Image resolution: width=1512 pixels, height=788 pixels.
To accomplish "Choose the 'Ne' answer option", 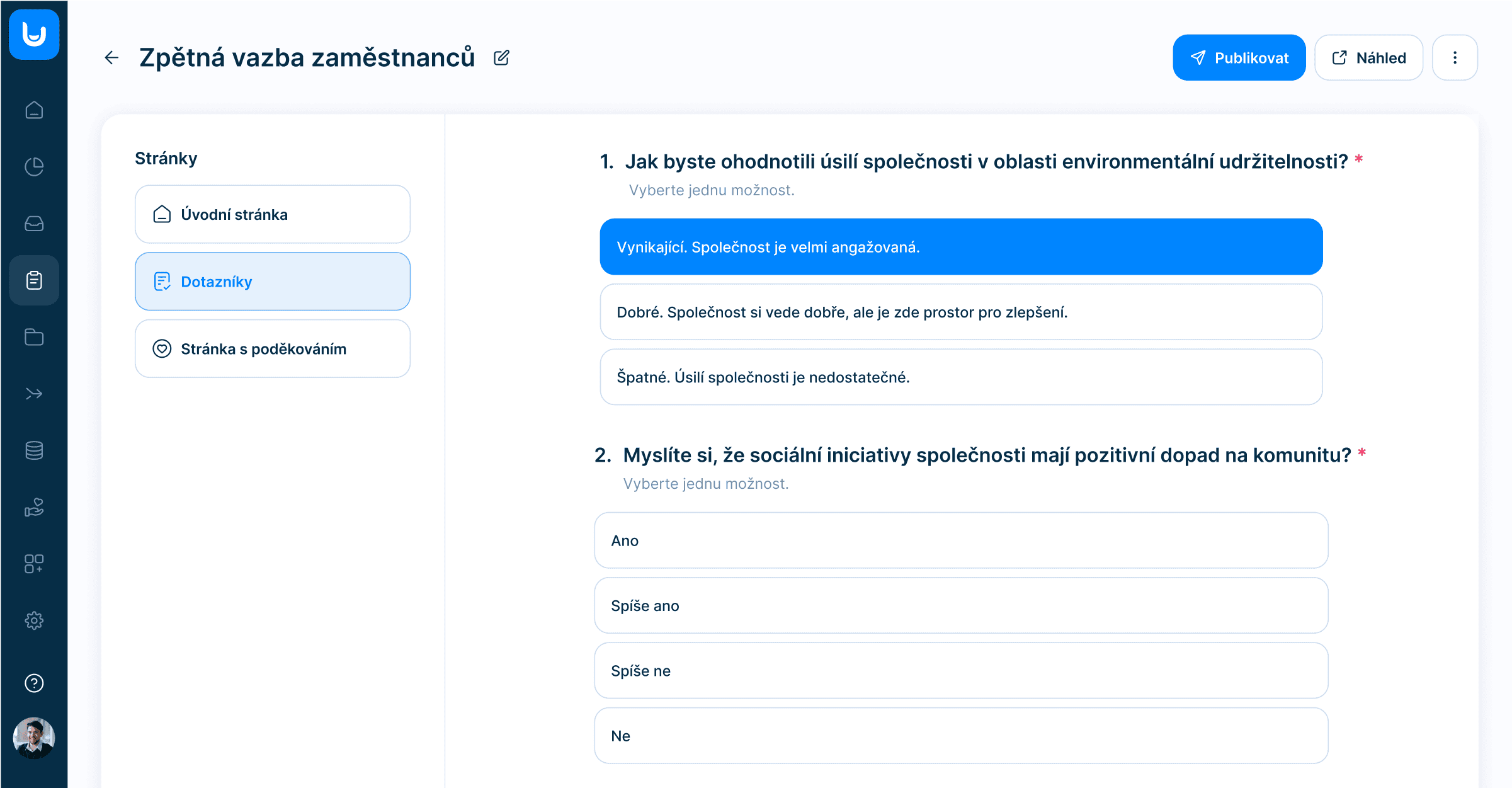I will 961,736.
